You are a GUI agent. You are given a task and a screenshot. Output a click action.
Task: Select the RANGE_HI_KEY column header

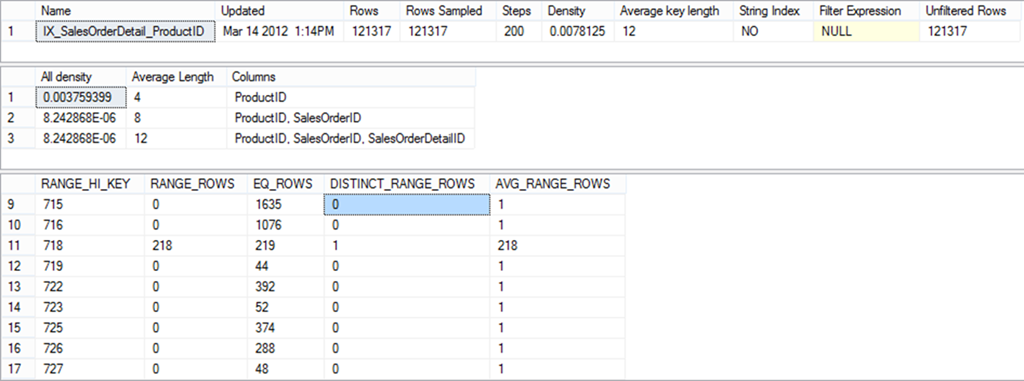[x=90, y=184]
